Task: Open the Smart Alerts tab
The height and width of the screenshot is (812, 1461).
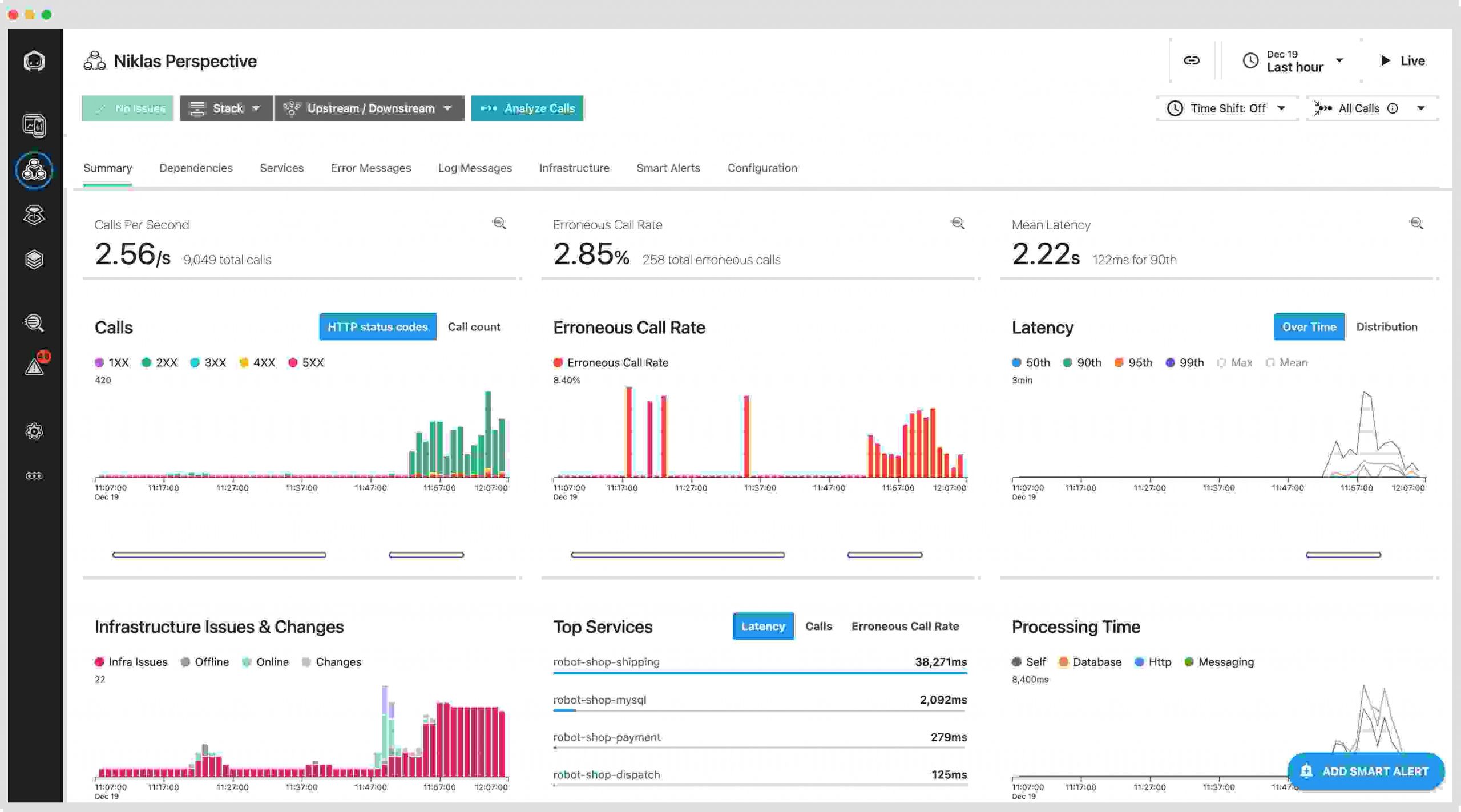Action: [x=668, y=168]
